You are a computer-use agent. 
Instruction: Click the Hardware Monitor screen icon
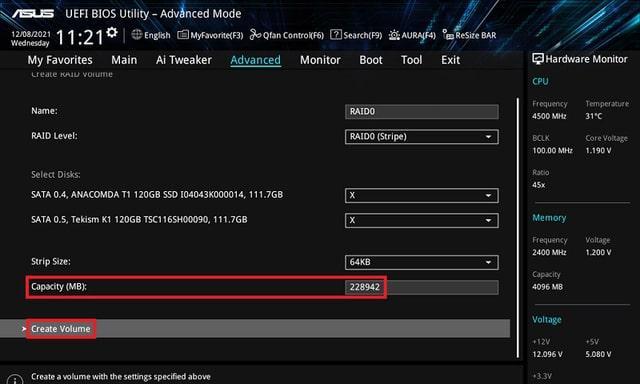tap(538, 59)
